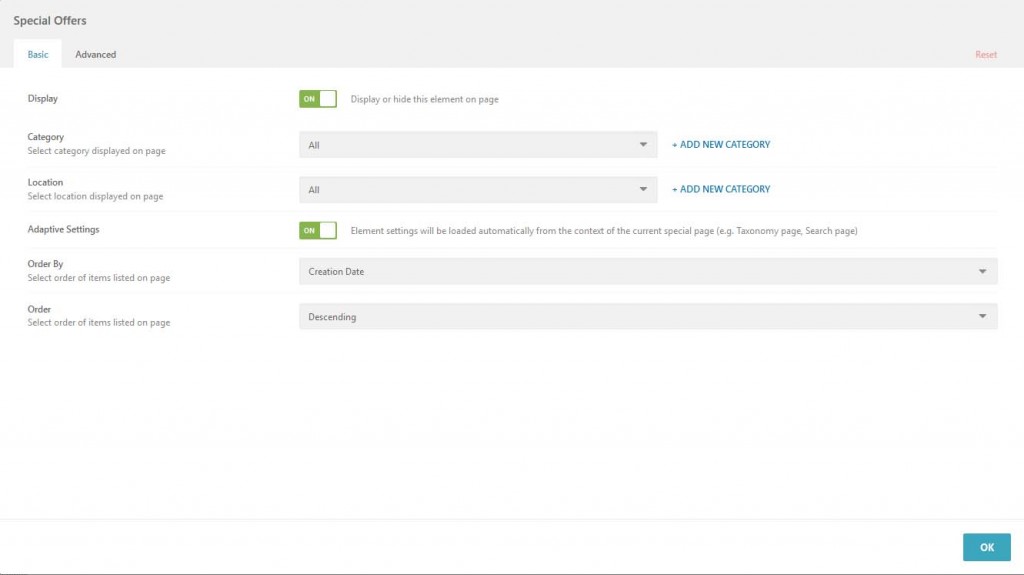Open the Location dropdown
Viewport: 1024px width, 575px height.
click(x=478, y=189)
